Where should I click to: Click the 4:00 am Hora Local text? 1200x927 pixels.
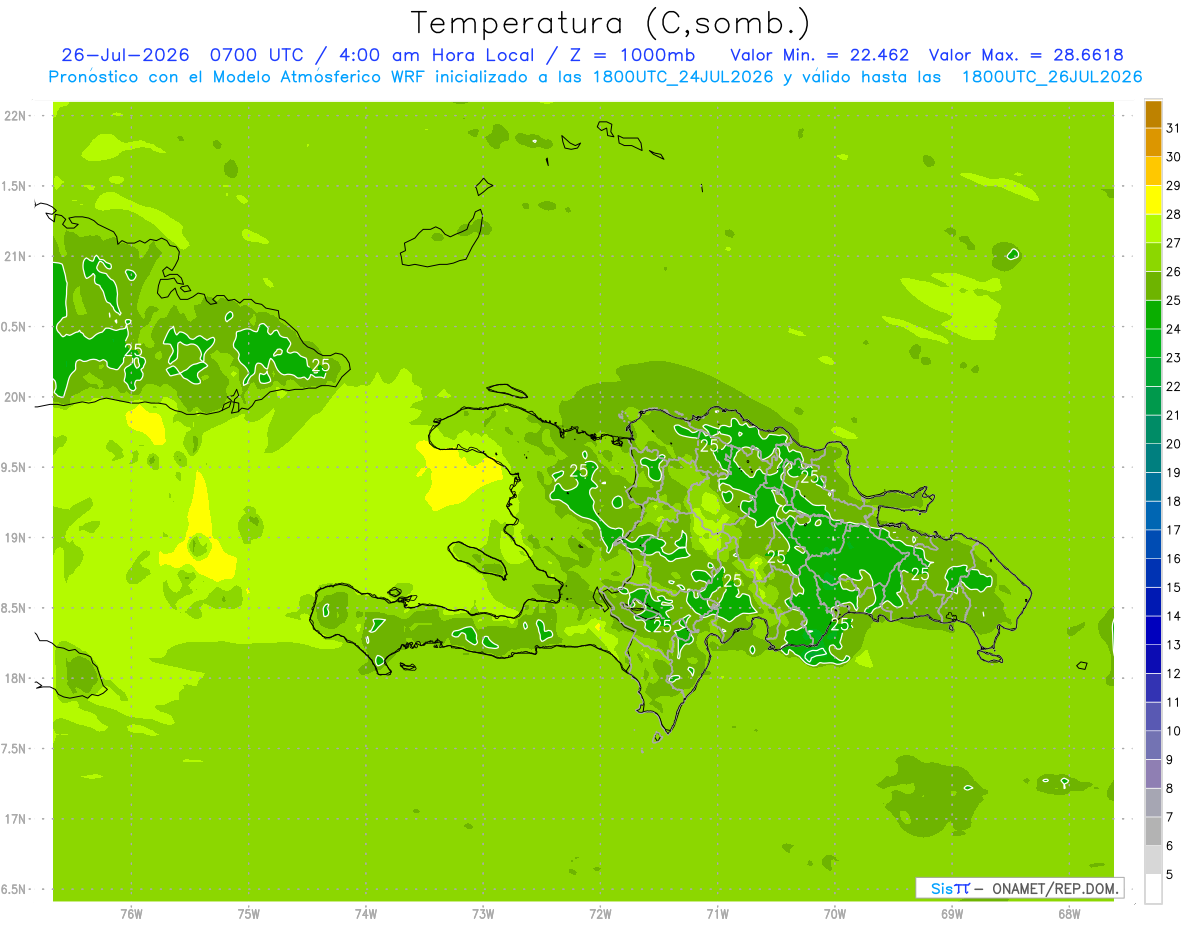coord(383,55)
